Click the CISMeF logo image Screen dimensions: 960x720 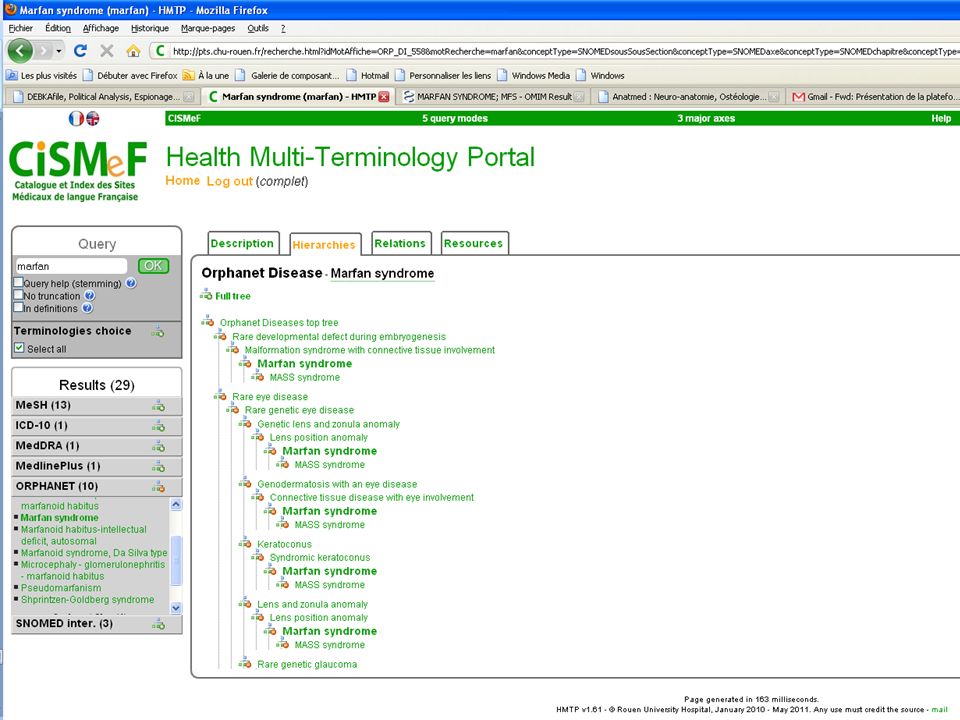77,171
